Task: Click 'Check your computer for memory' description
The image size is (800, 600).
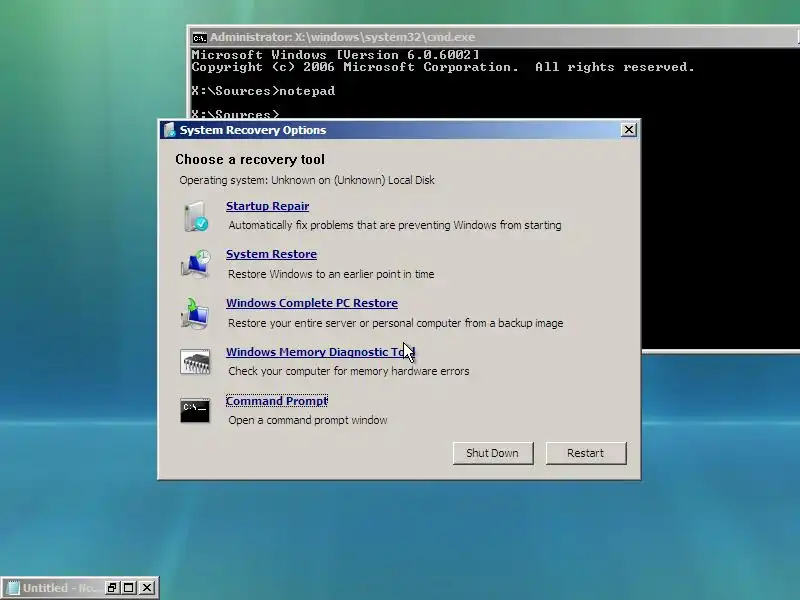Action: coord(348,371)
